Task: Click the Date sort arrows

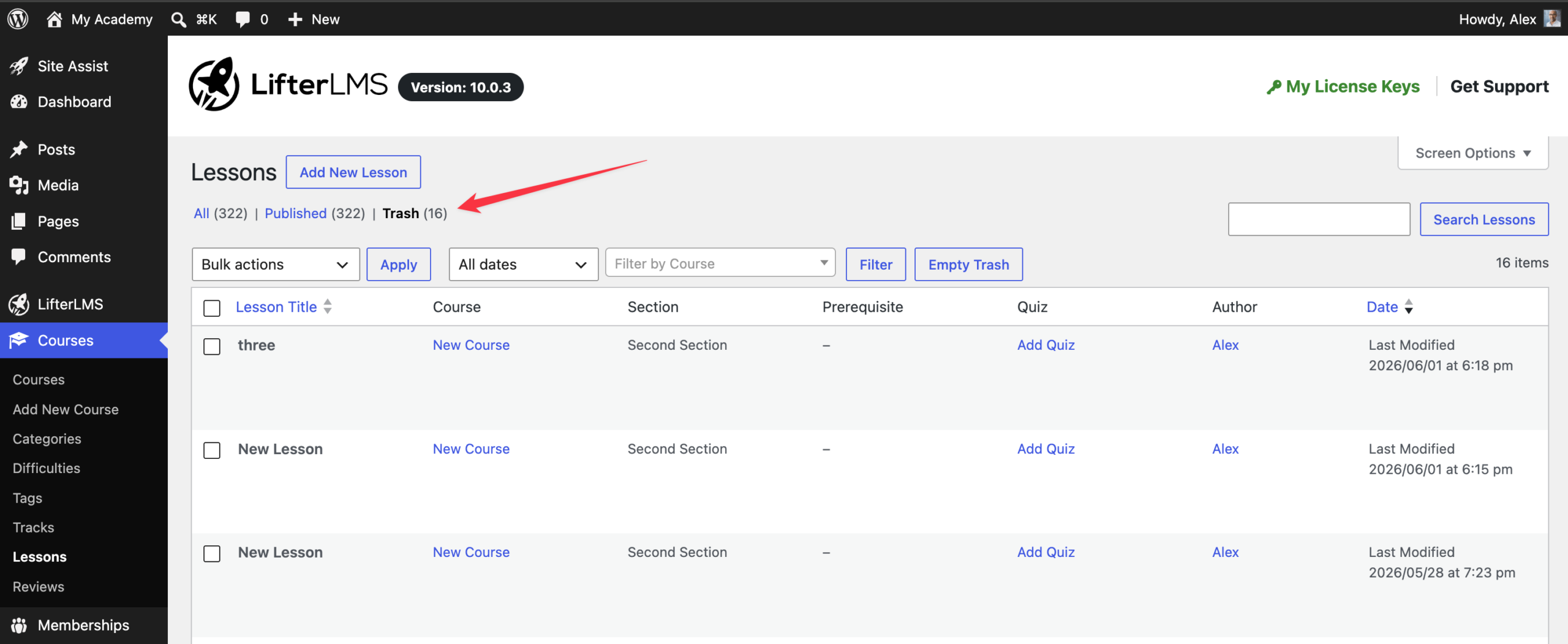Action: point(1409,306)
